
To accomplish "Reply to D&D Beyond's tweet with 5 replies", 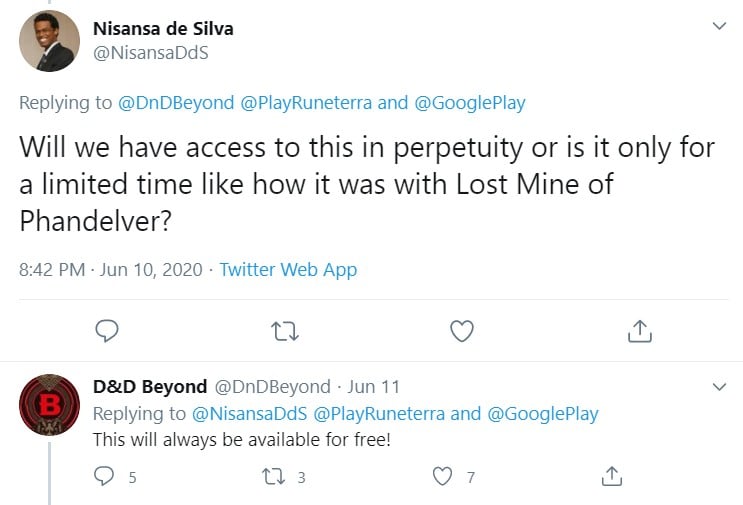I will 104,477.
